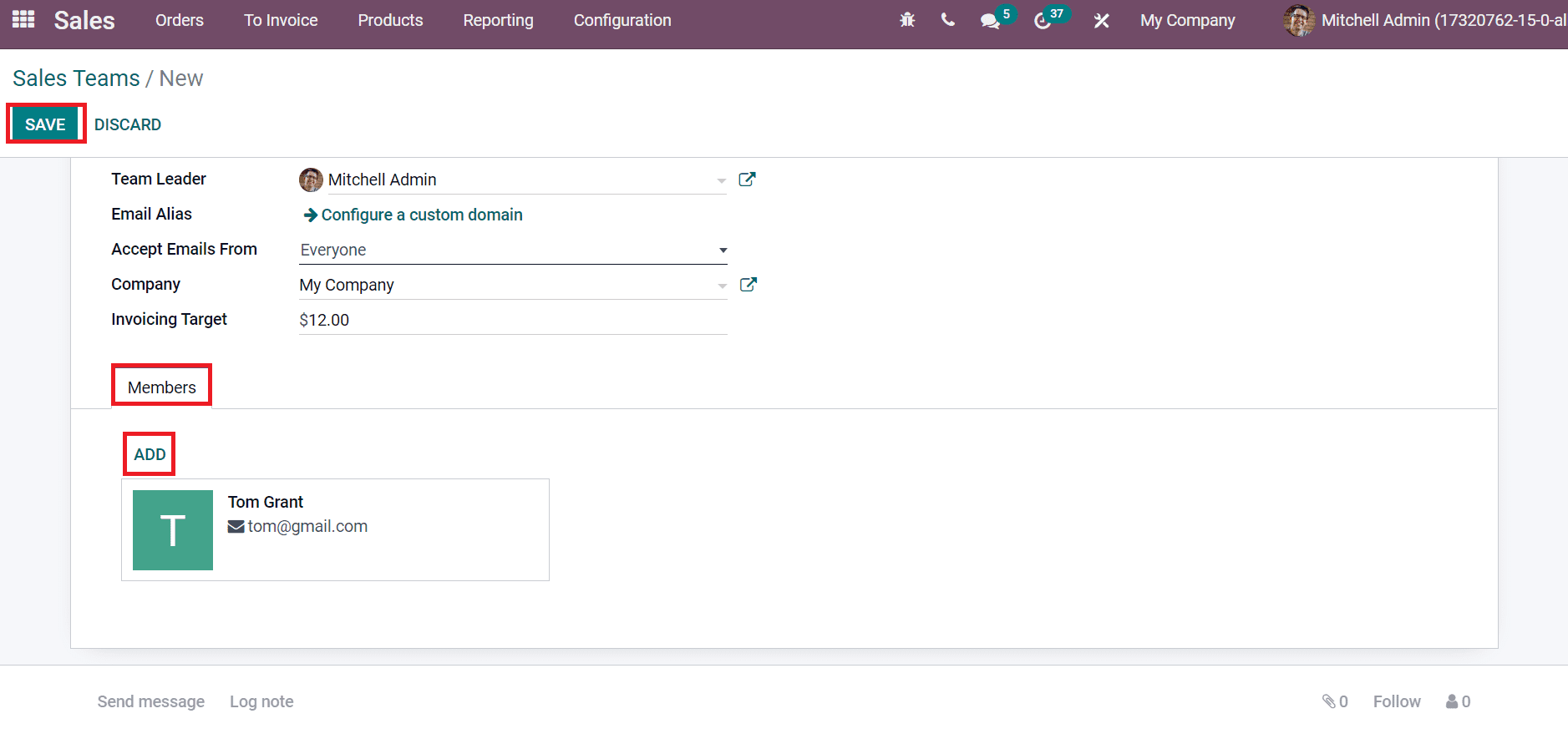Open external link for Company field
The image size is (1568, 749).
tap(748, 285)
